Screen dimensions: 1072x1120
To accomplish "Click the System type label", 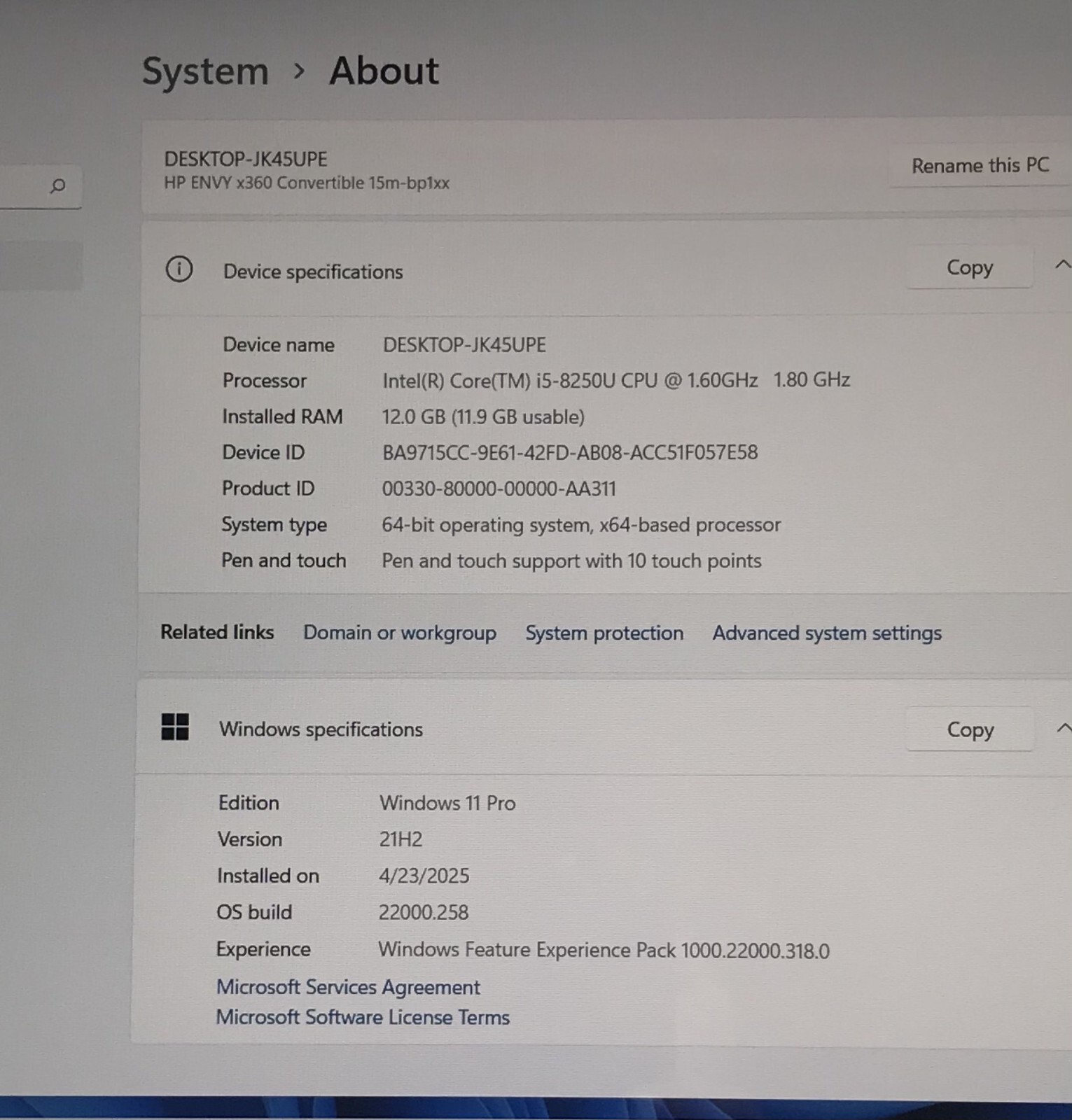I will [274, 525].
